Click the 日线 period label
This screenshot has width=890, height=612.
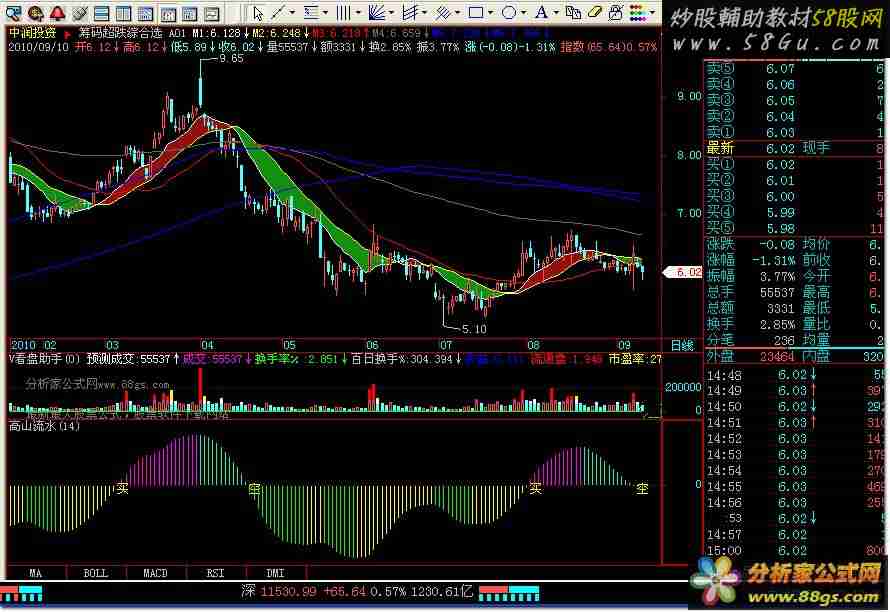[681, 344]
